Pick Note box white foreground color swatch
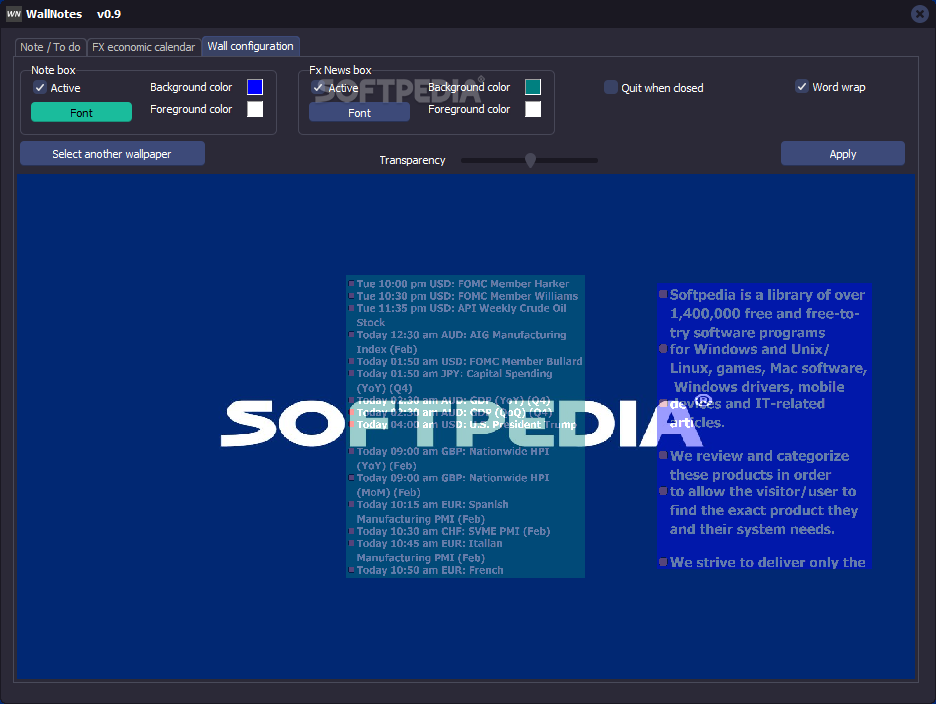The image size is (936, 704). (x=255, y=109)
